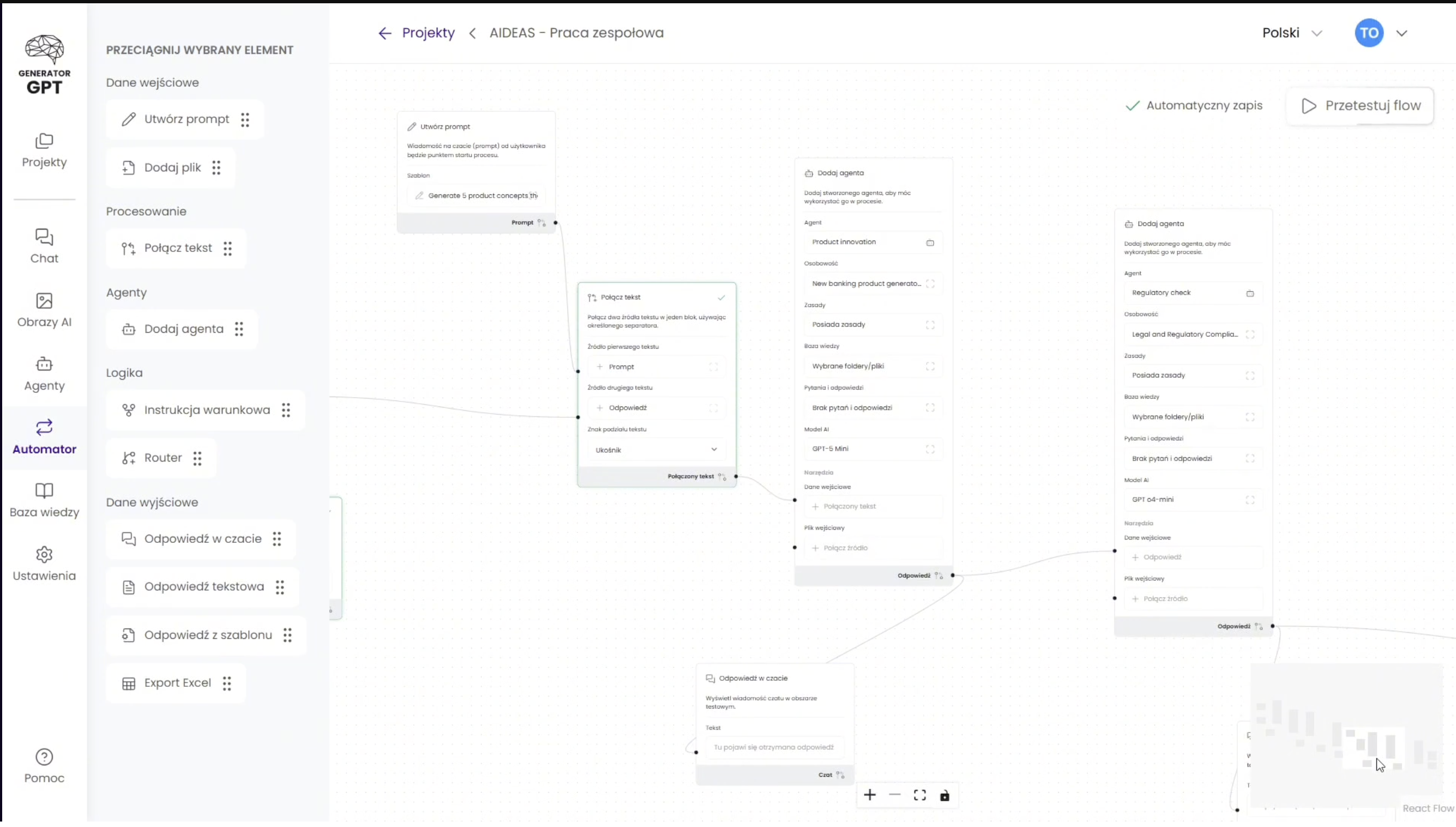1456x827 pixels.
Task: Go to Agenty sidebar section
Action: [x=44, y=373]
